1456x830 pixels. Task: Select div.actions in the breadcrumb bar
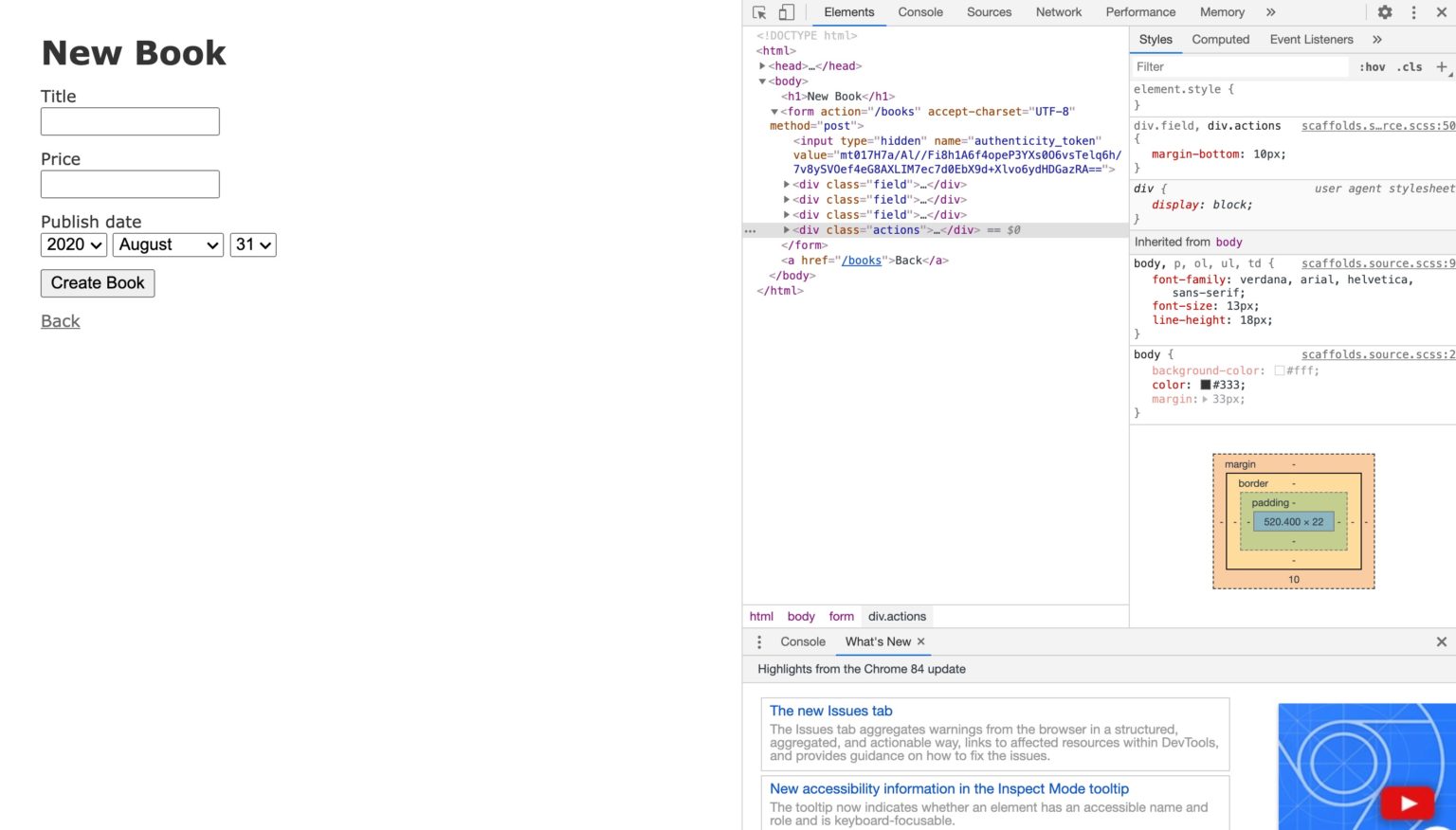tap(897, 616)
